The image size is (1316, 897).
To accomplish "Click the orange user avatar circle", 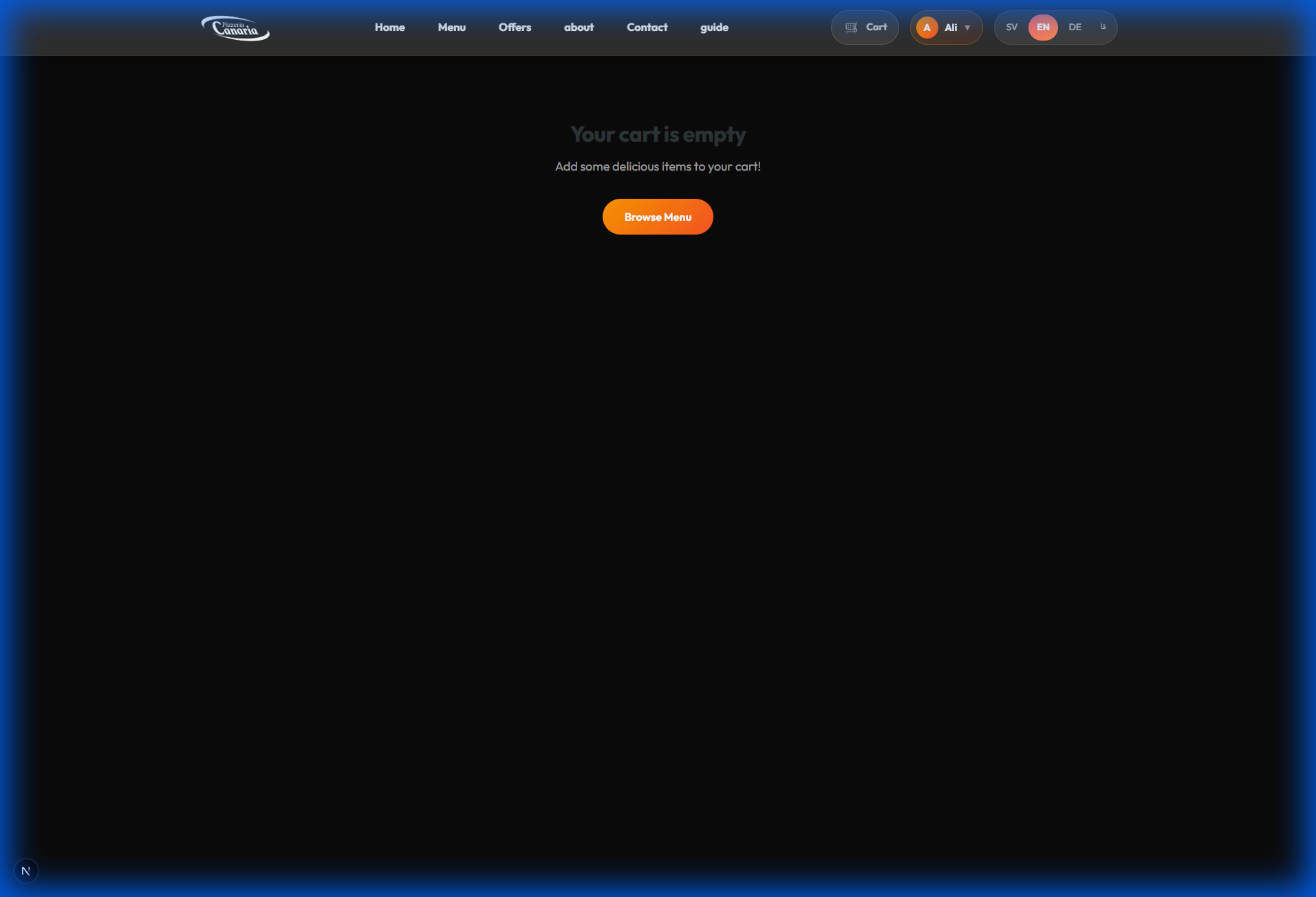I will (x=927, y=28).
